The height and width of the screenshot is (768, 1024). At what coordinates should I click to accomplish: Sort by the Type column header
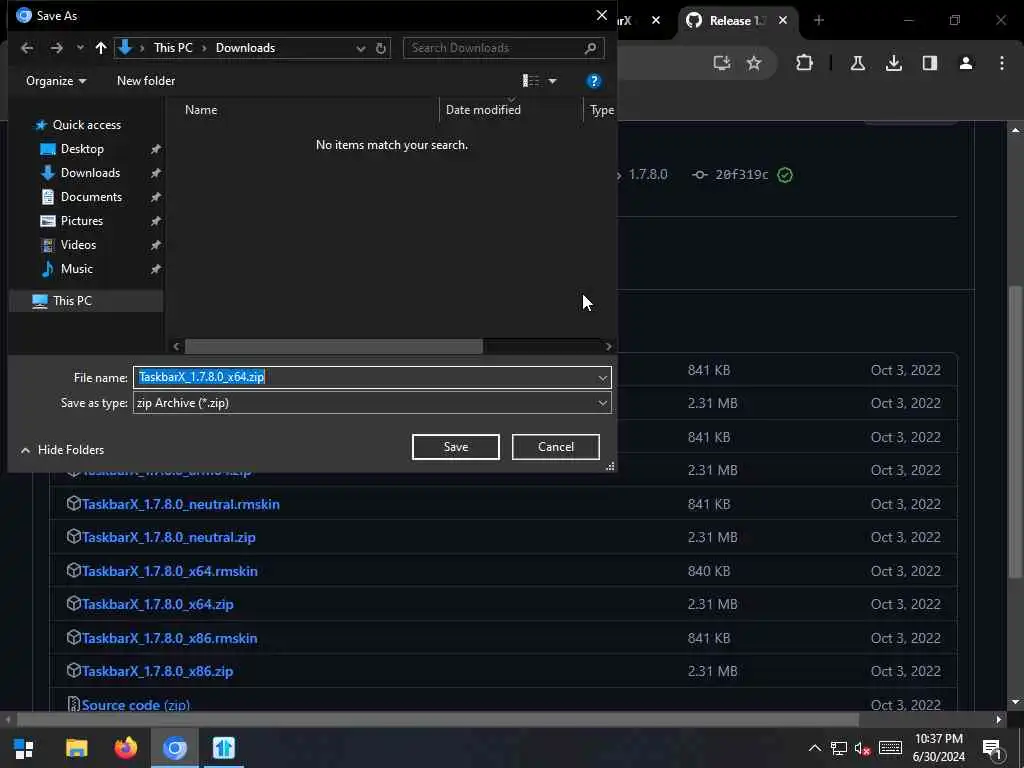pyautogui.click(x=601, y=110)
